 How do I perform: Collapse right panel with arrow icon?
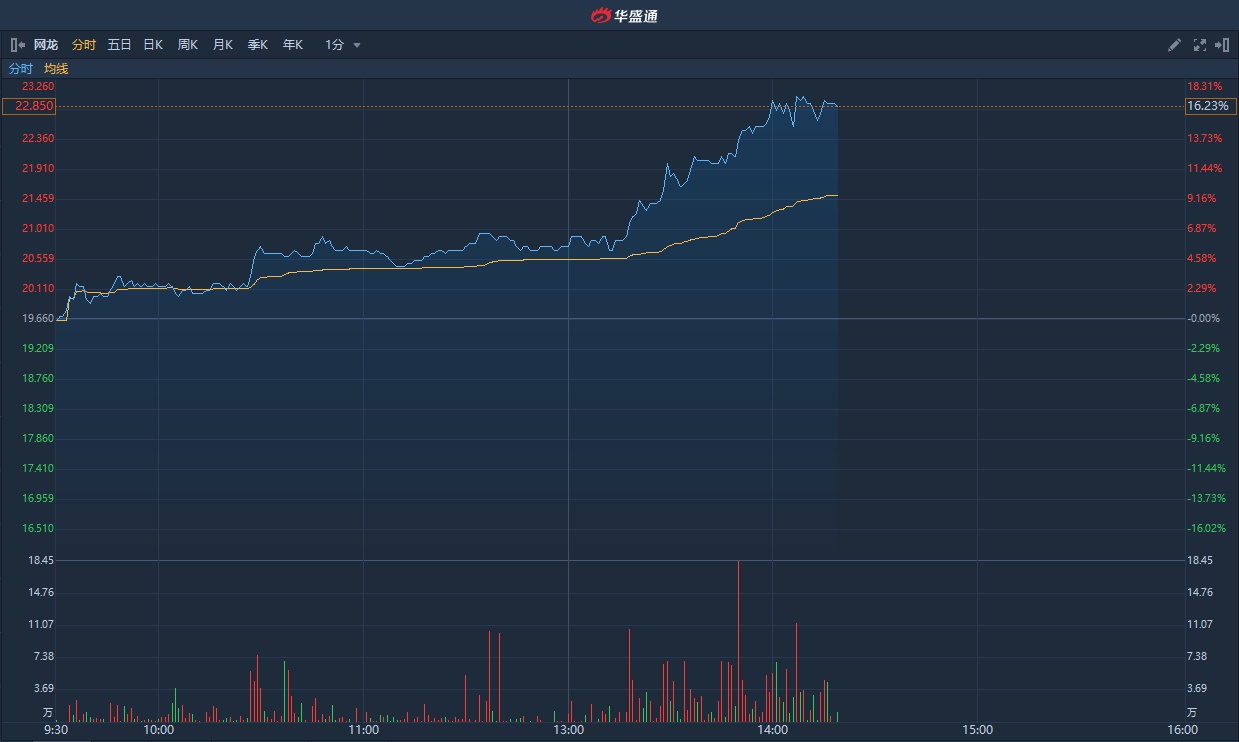click(1221, 45)
